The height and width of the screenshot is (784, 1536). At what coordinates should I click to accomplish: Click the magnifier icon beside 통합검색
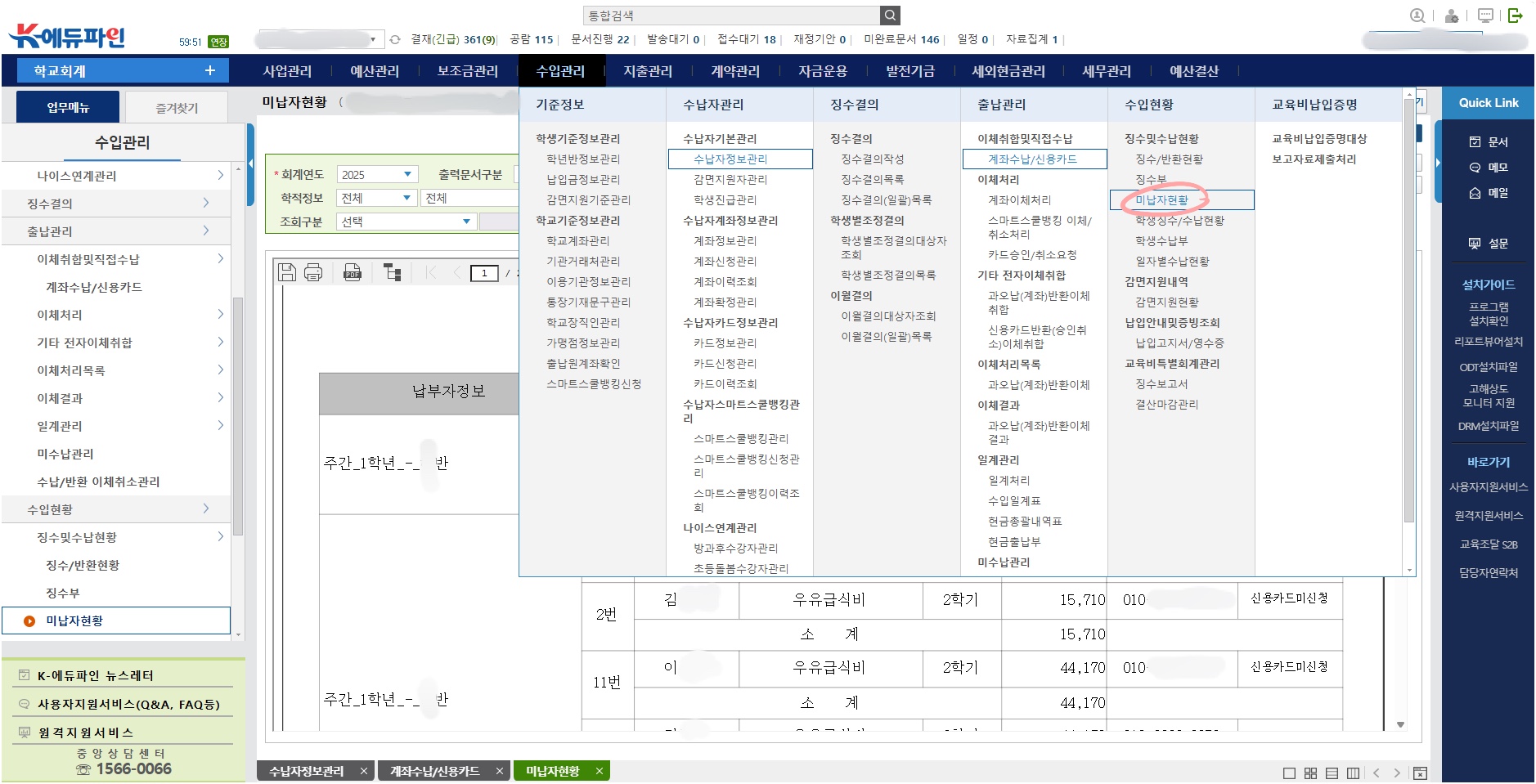(890, 16)
